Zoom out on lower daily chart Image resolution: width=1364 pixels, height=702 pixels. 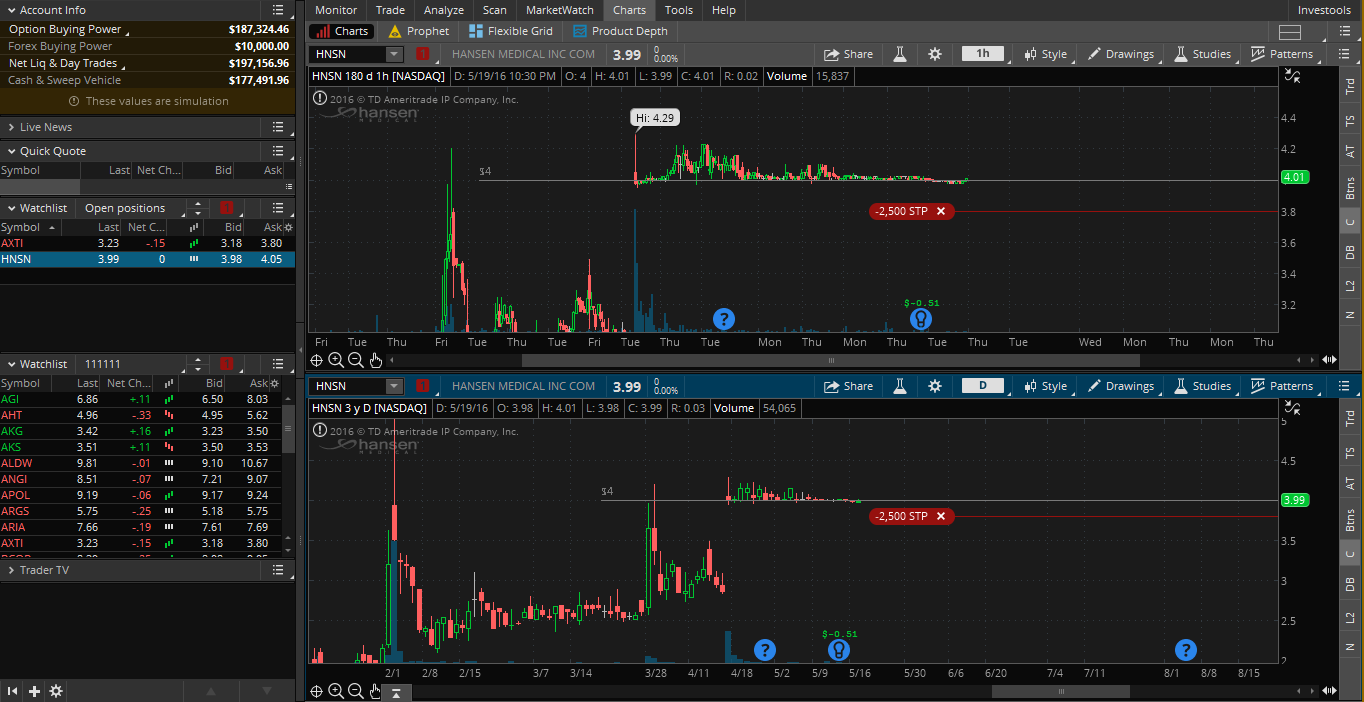pyautogui.click(x=356, y=692)
